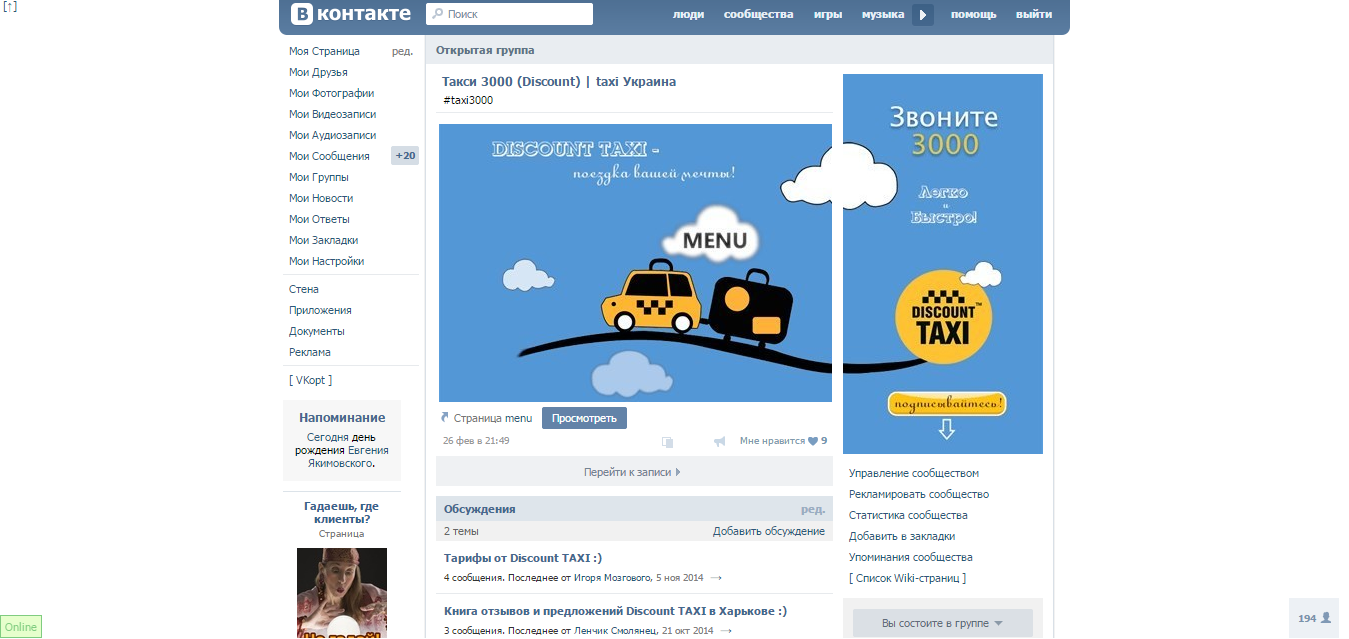This screenshot has width=1349, height=639.
Task: Click Рекламировать сообщество
Action: coord(919,494)
